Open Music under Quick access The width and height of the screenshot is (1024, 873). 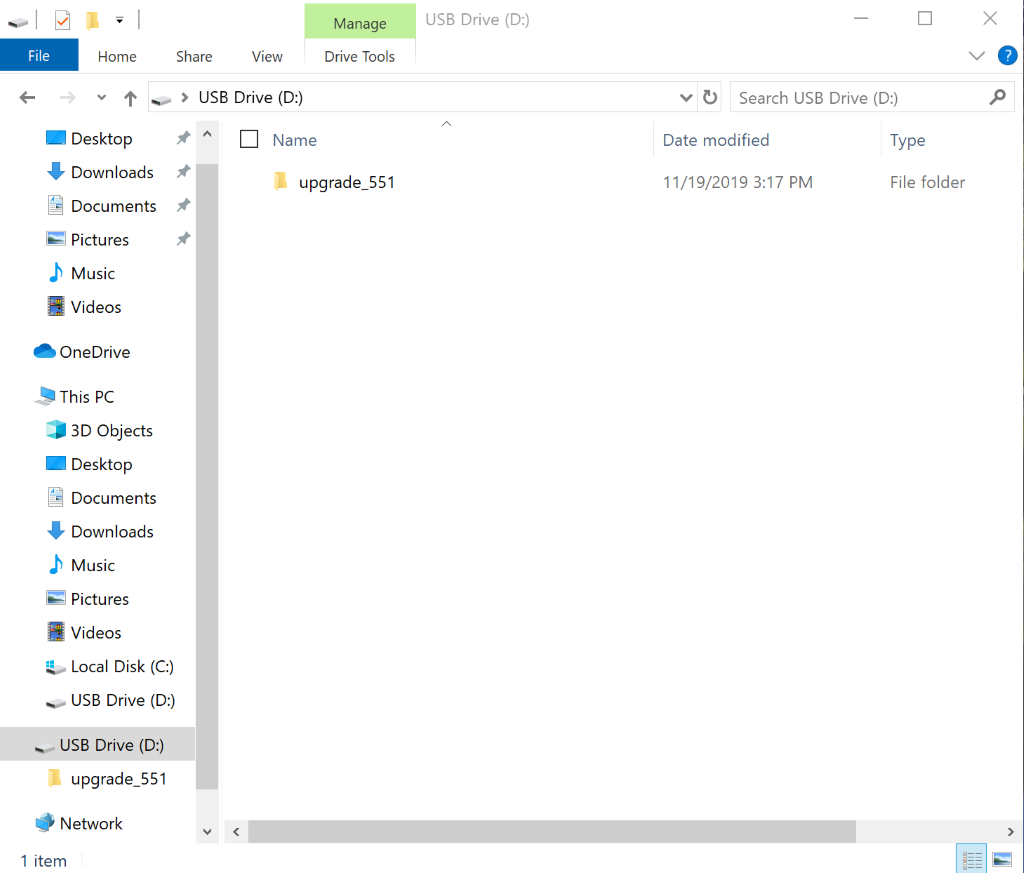pyautogui.click(x=93, y=274)
